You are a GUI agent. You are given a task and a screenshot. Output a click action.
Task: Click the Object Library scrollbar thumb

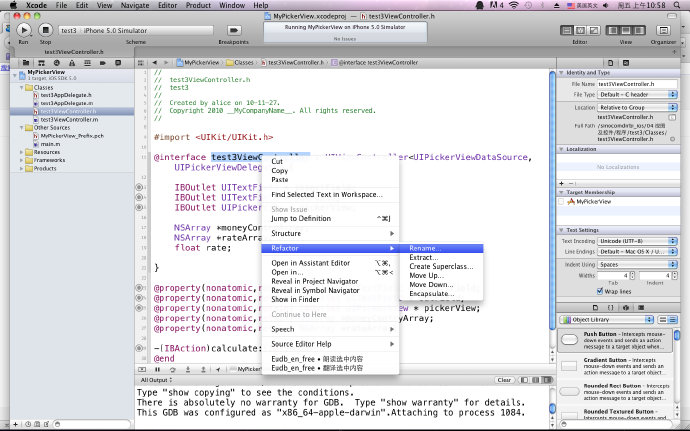coord(677,335)
